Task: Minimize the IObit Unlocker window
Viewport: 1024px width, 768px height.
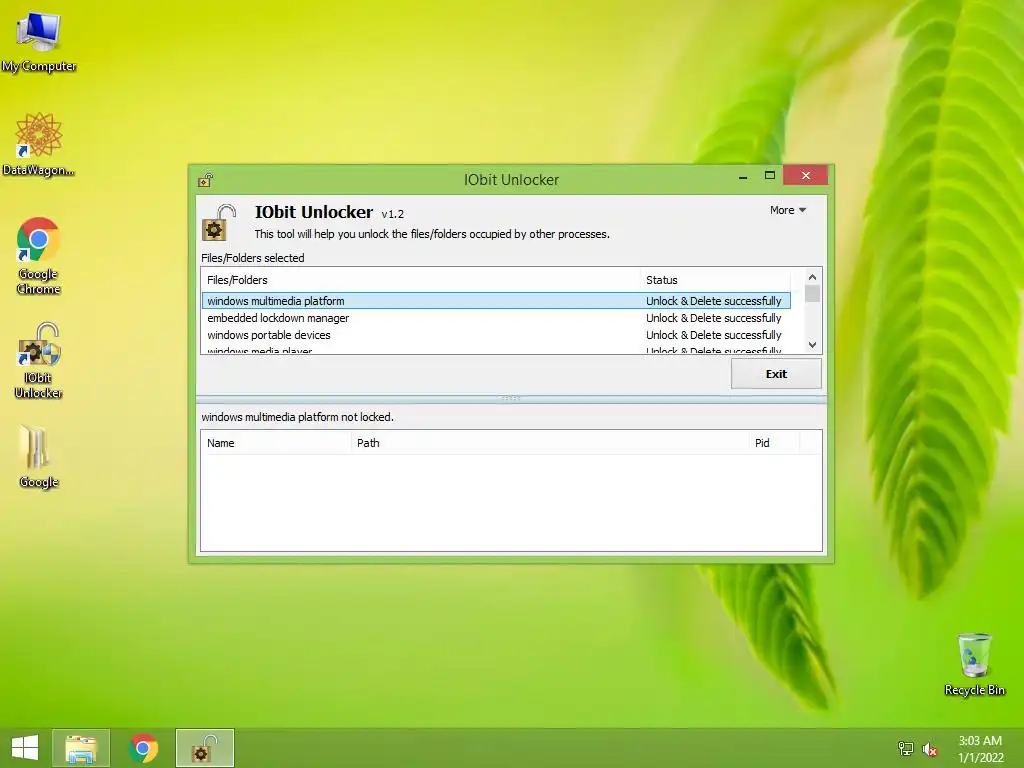Action: [x=743, y=176]
